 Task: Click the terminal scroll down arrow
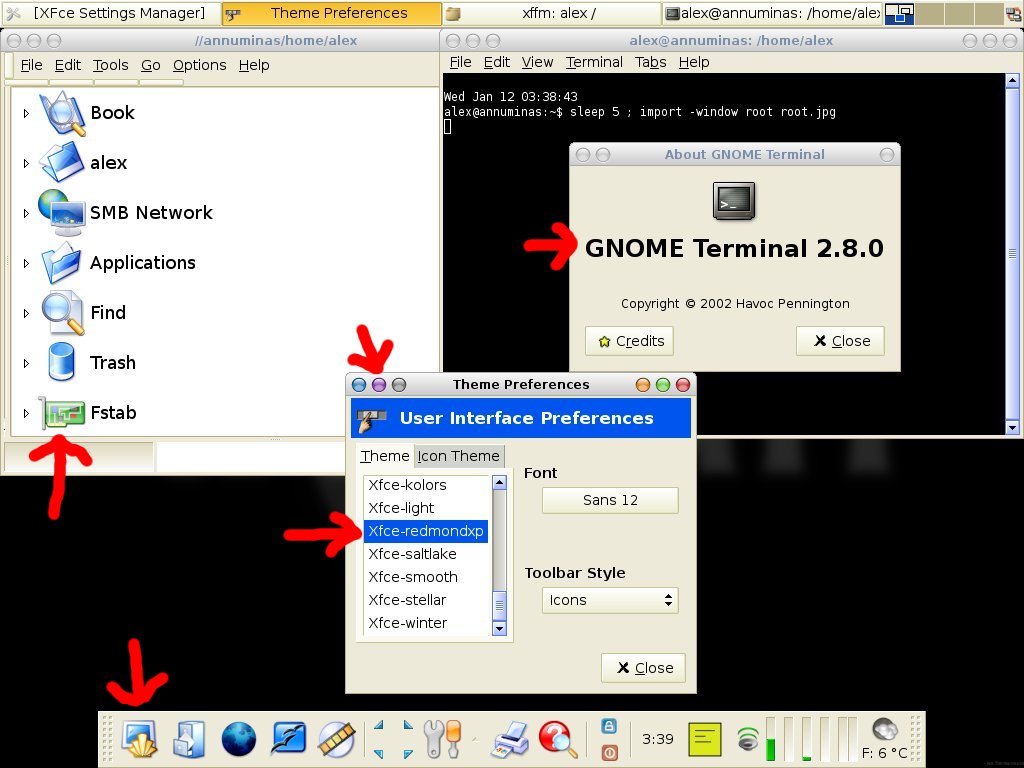tap(1012, 428)
